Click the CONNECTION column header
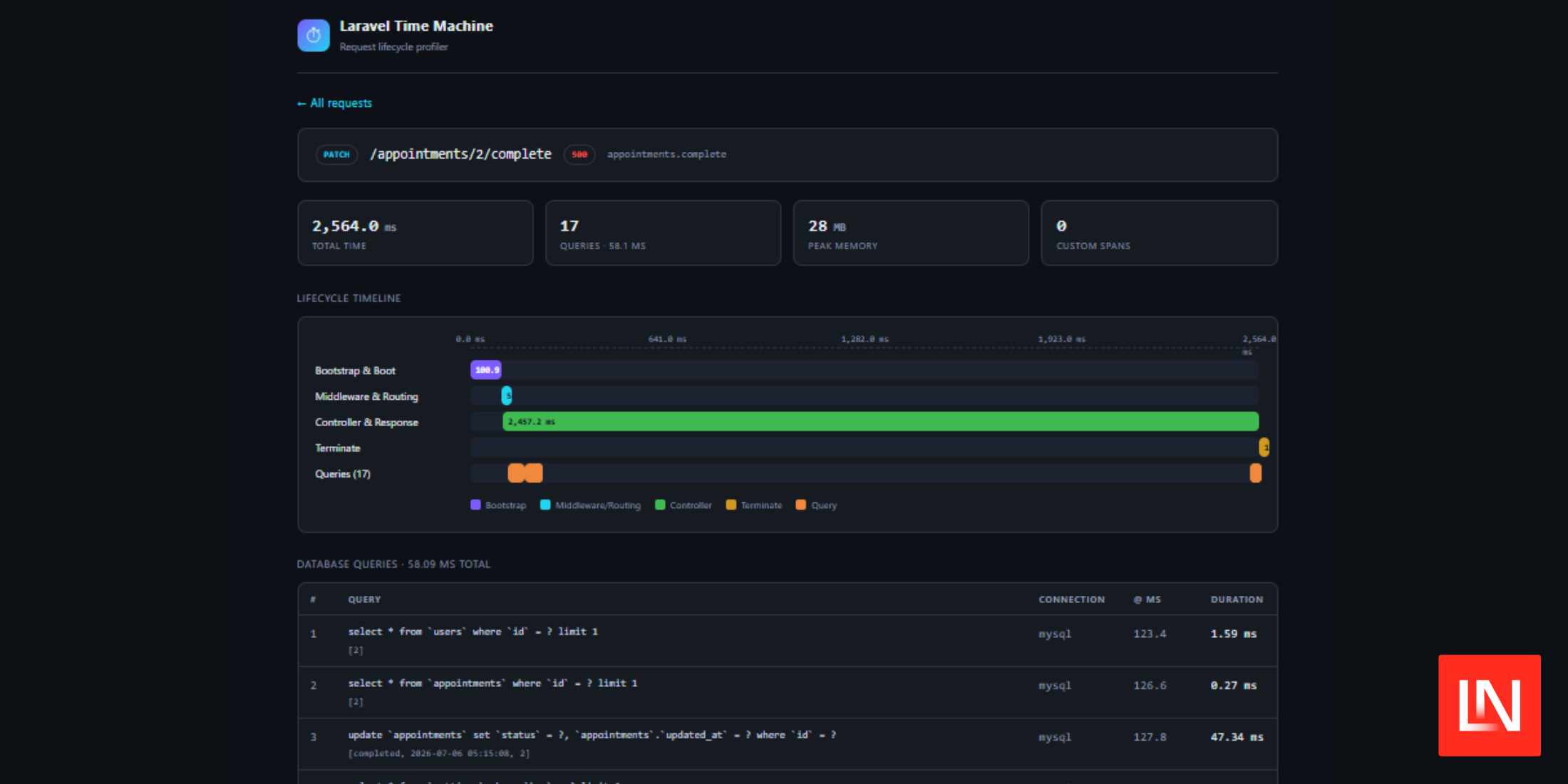 pos(1071,599)
